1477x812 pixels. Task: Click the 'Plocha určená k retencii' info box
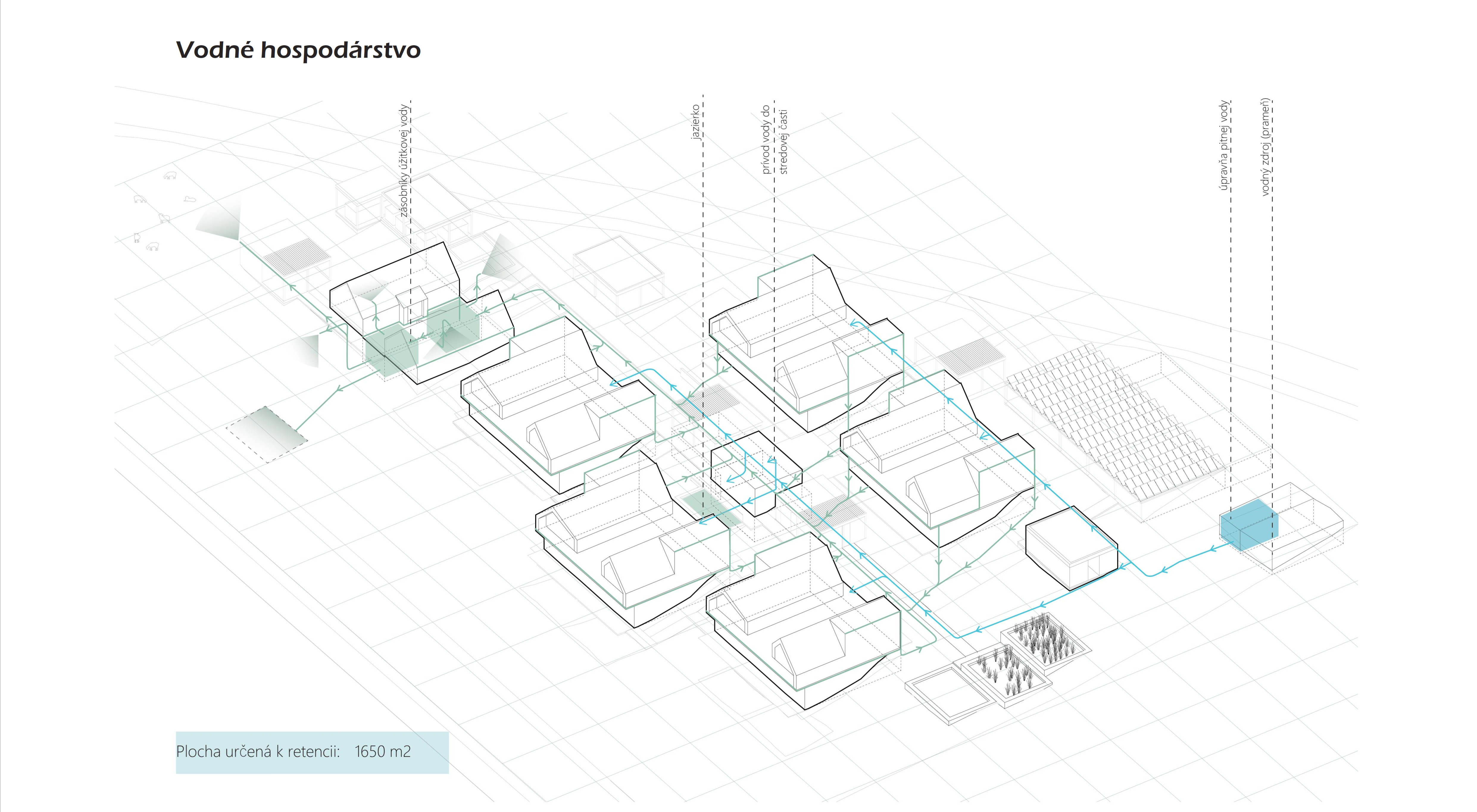[312, 752]
